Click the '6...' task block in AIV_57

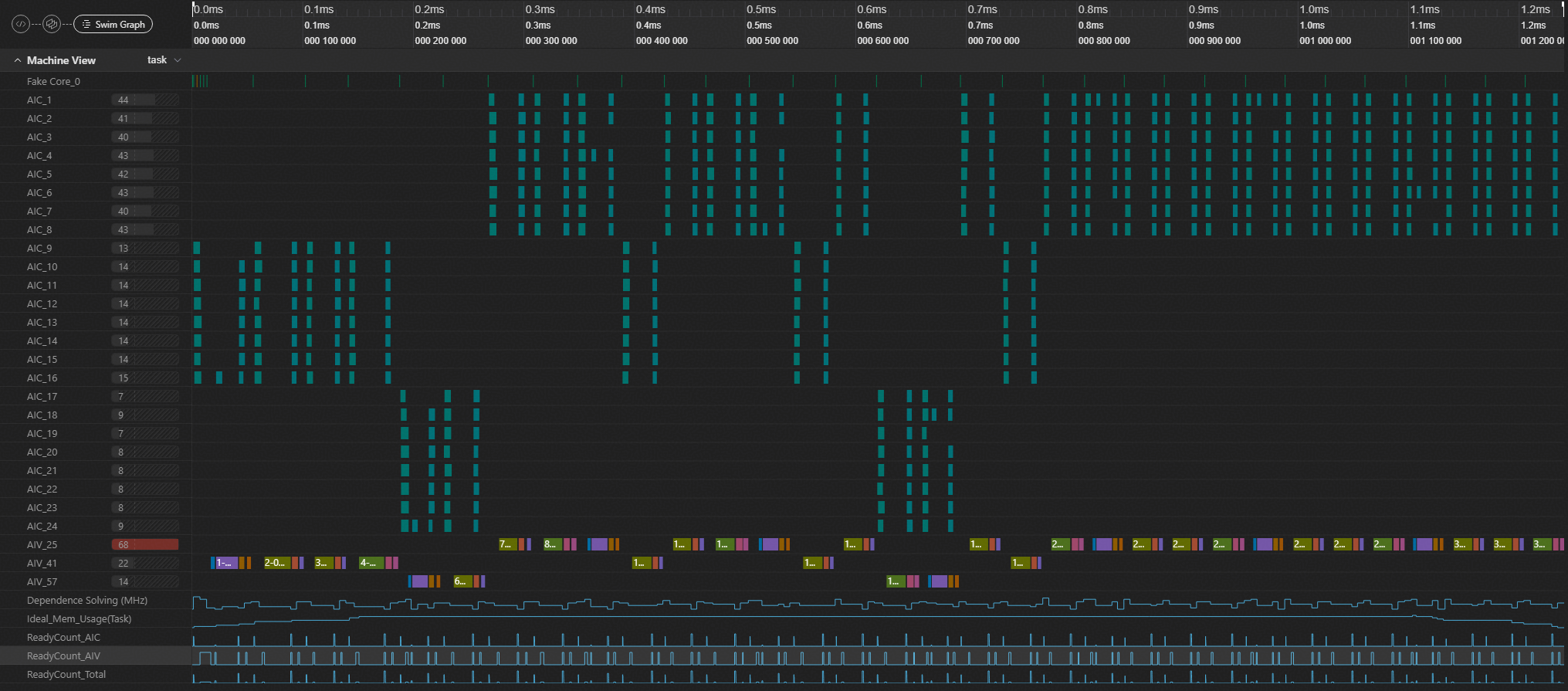[461, 582]
